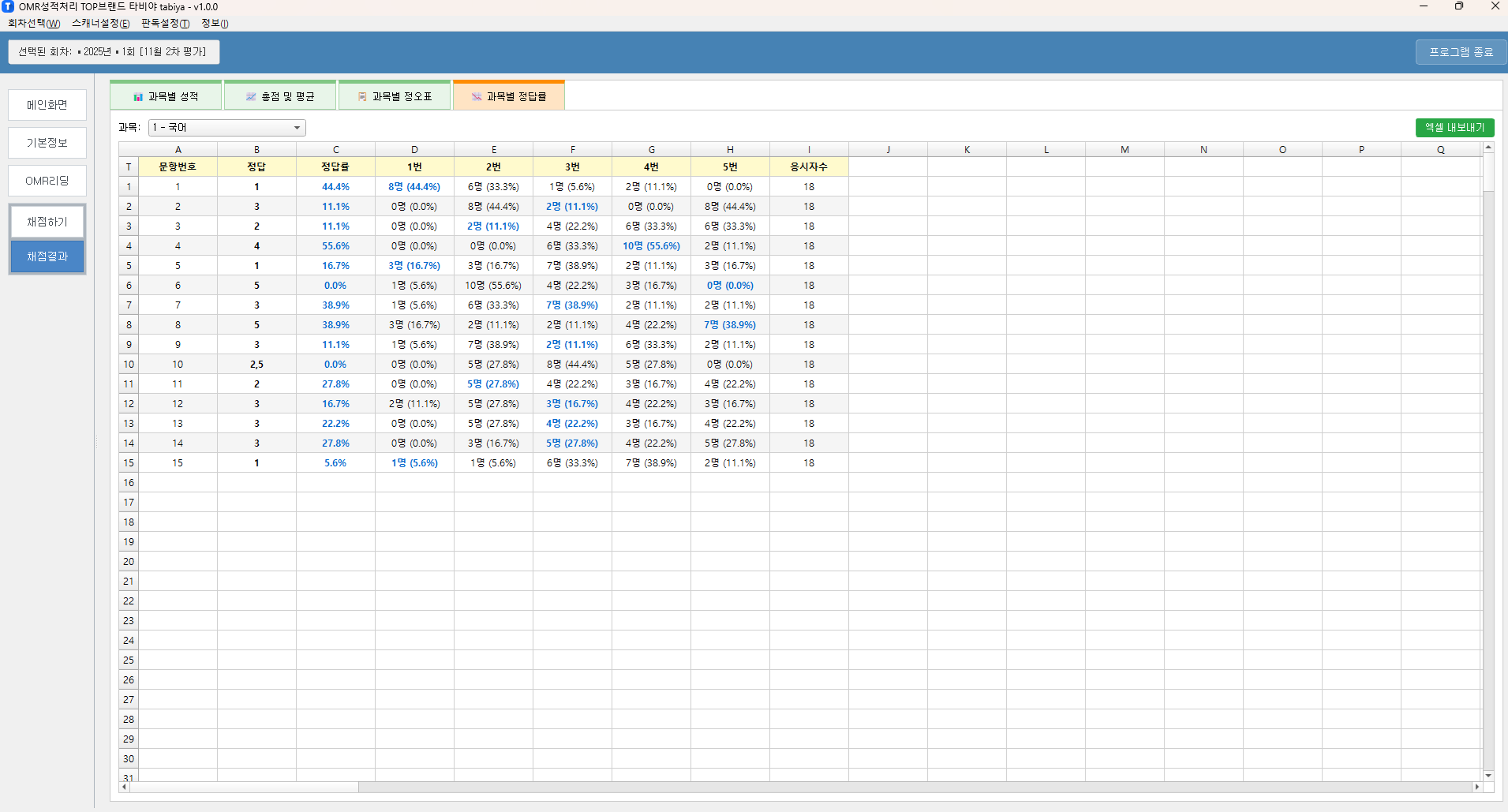
Task: Open the 스캐너설정 menu
Action: pyautogui.click(x=100, y=24)
